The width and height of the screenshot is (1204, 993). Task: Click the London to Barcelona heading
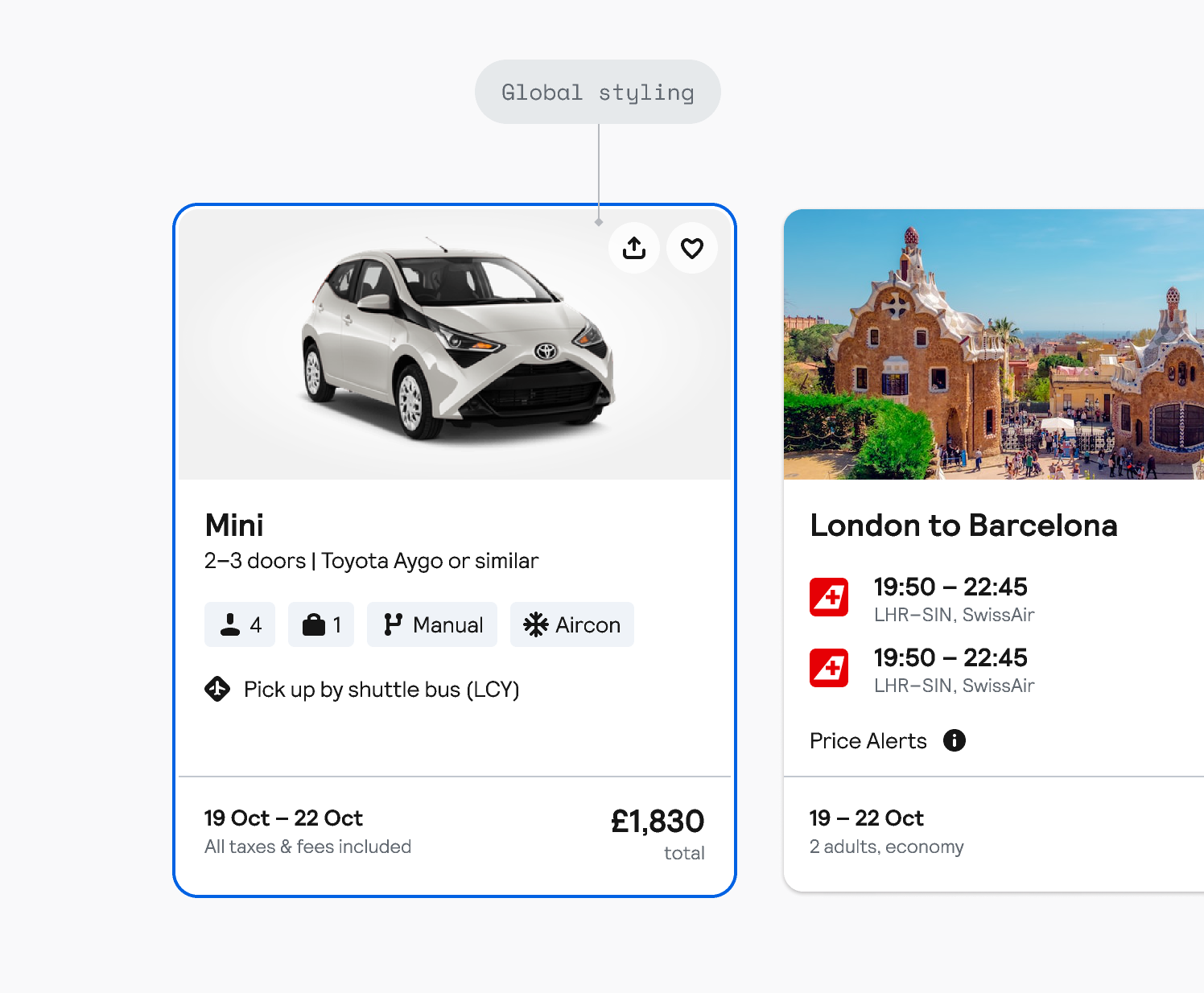pyautogui.click(x=963, y=525)
